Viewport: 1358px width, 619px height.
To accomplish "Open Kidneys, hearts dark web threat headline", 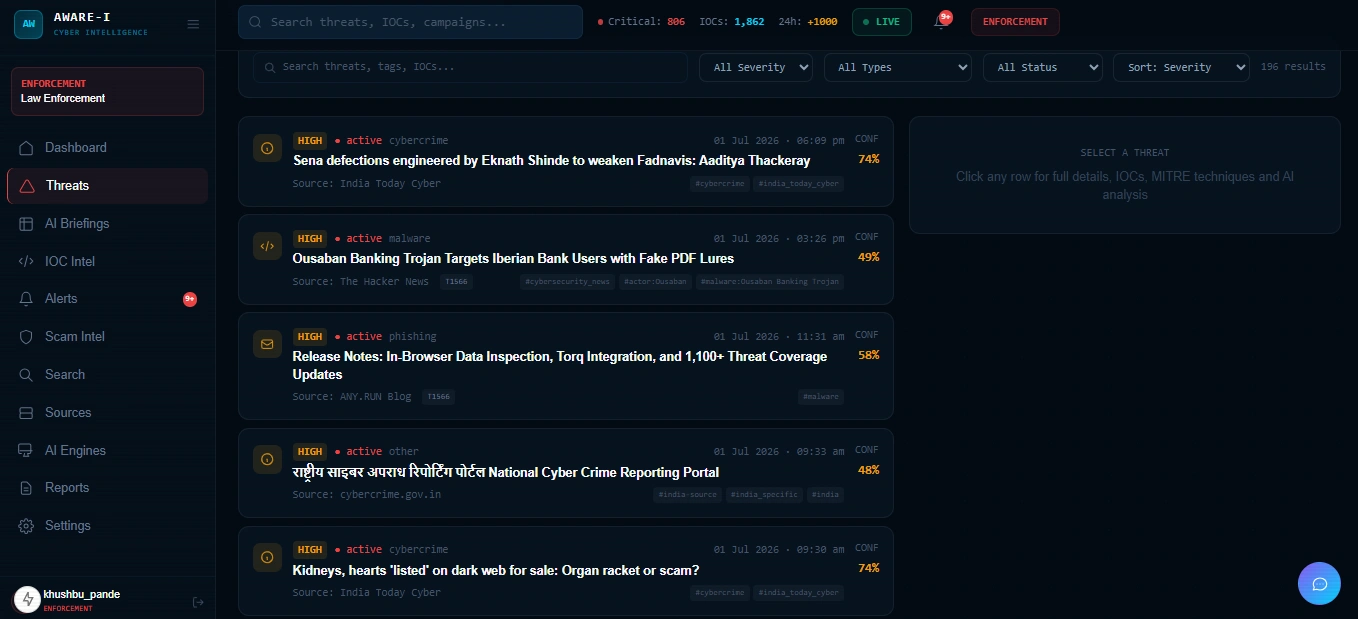I will tap(496, 570).
